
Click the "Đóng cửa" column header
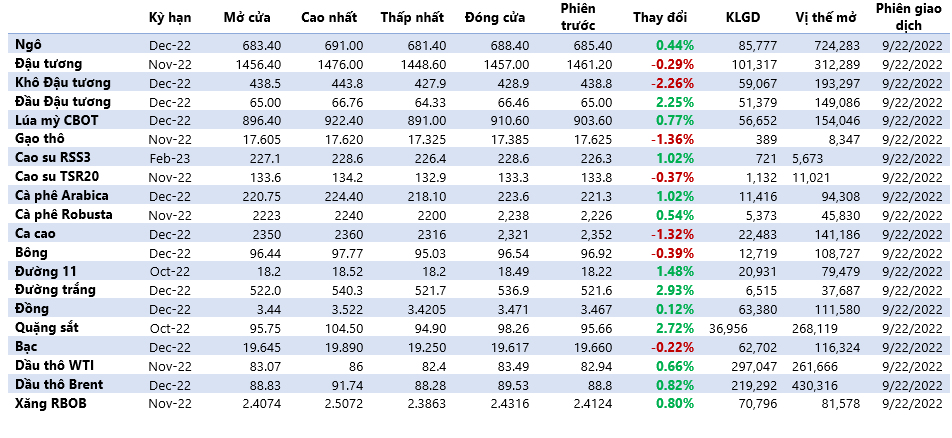click(x=497, y=18)
